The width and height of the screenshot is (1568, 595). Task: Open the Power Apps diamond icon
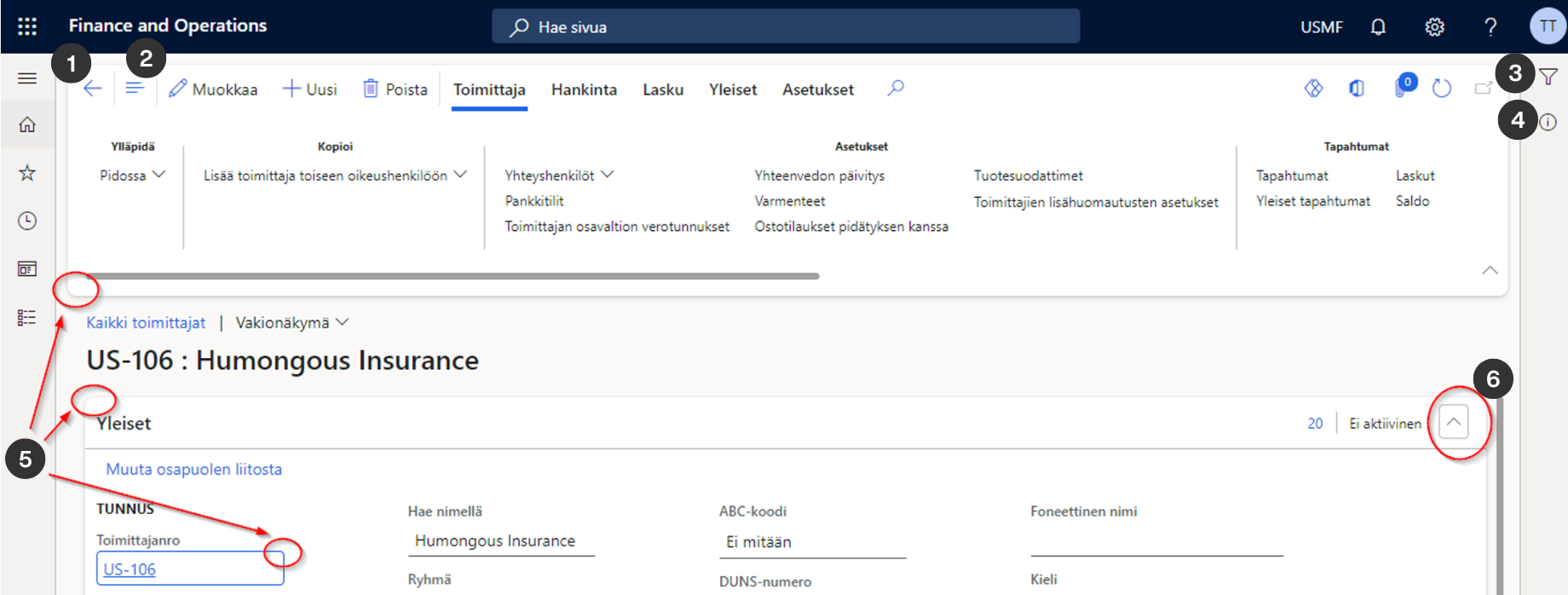tap(1314, 88)
